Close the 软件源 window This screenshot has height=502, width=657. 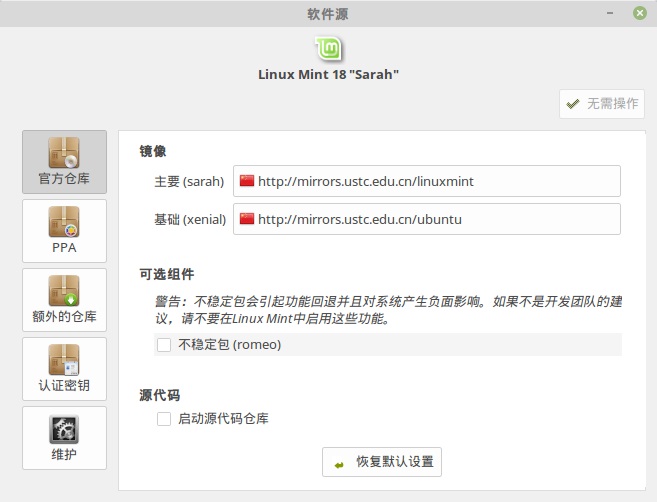(x=639, y=13)
